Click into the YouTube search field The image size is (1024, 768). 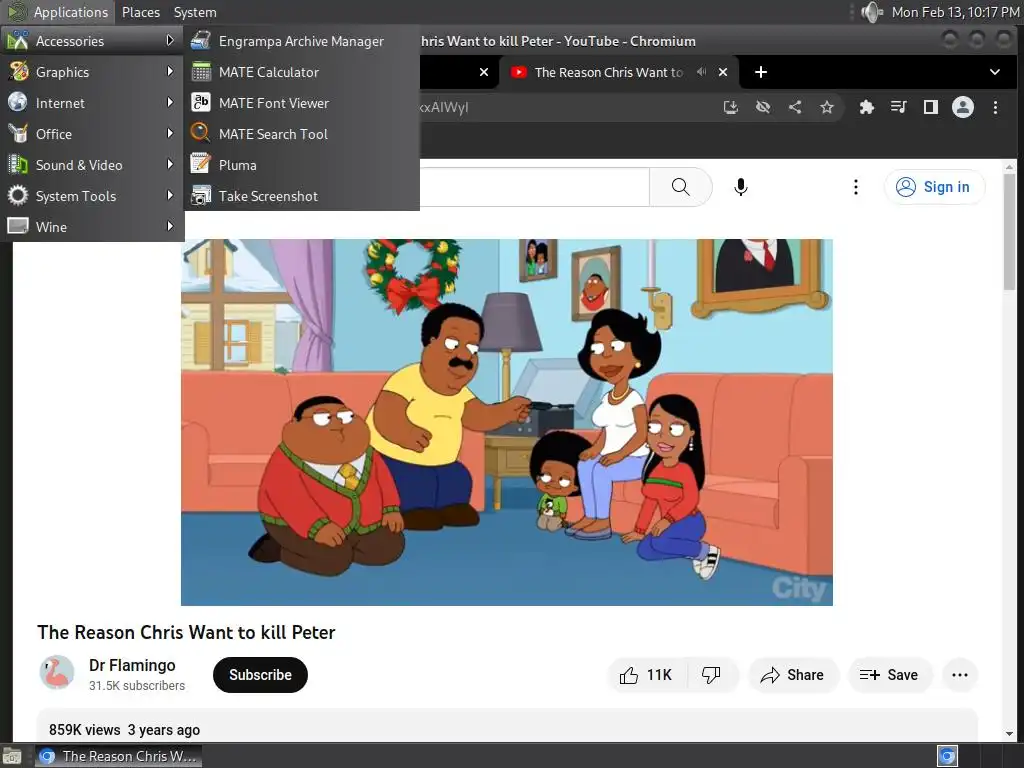(x=534, y=187)
